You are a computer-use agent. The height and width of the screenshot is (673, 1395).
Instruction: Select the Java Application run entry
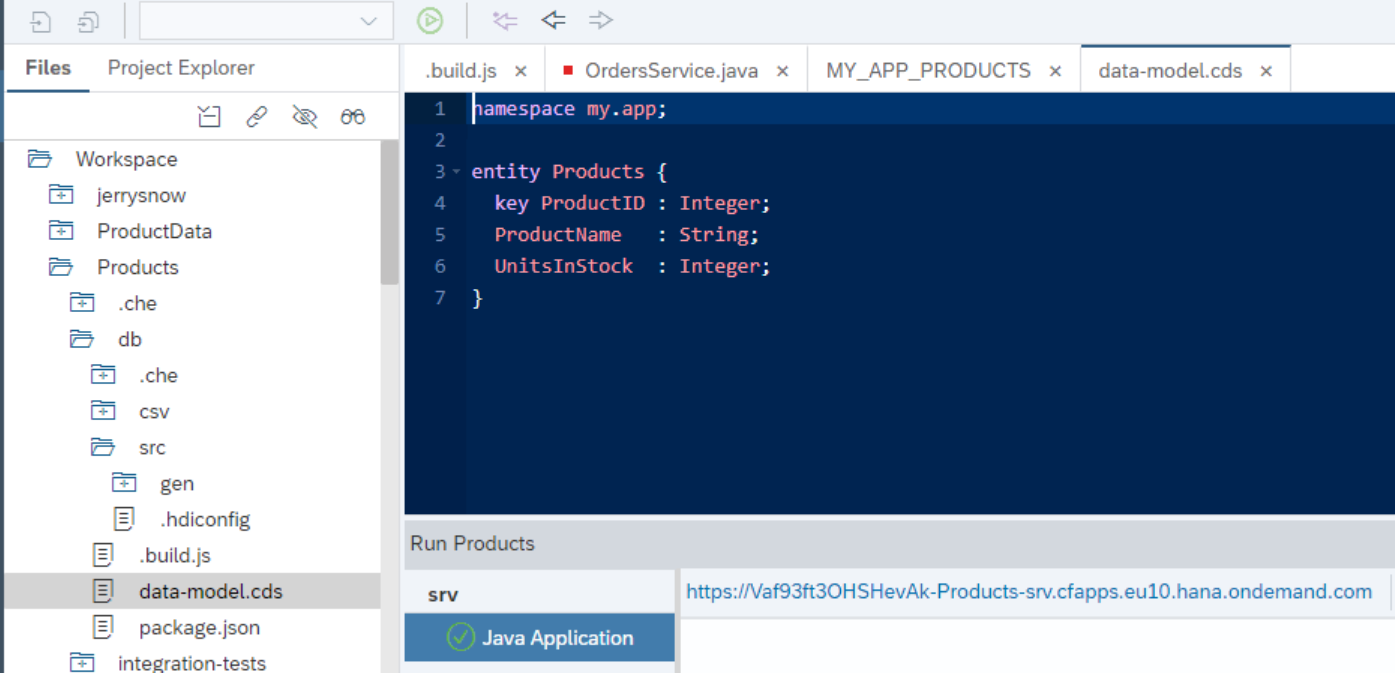click(540, 638)
